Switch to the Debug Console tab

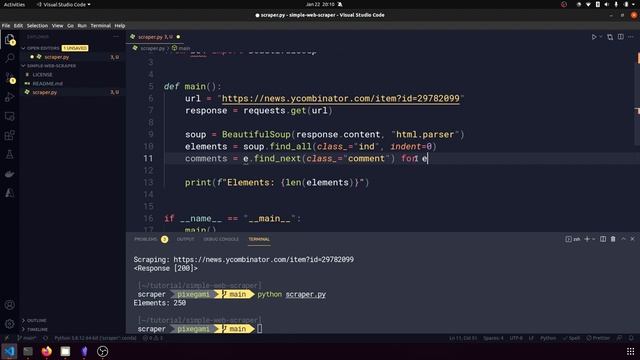tap(221, 239)
